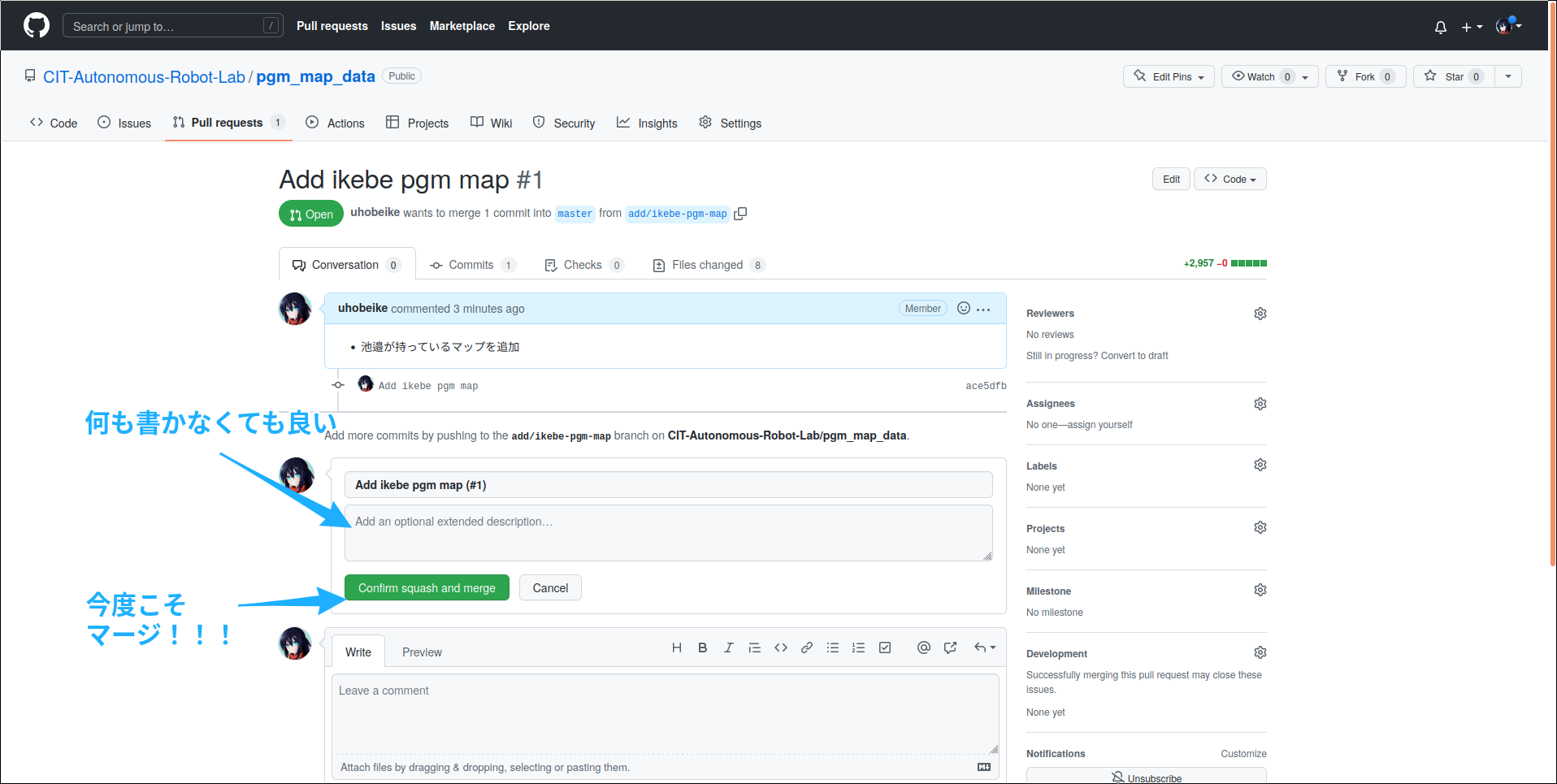Image resolution: width=1557 pixels, height=784 pixels.
Task: Switch to the Preview tab of the comment editor
Action: [421, 652]
